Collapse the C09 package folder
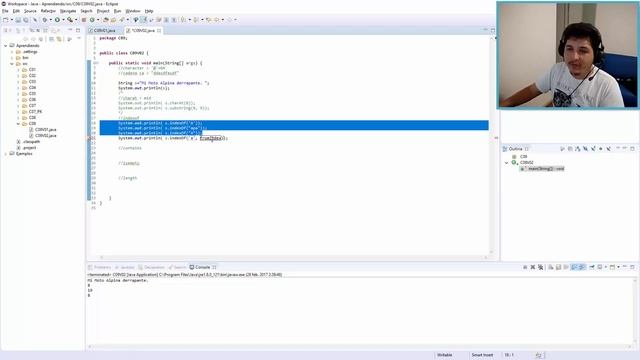 pos(18,123)
